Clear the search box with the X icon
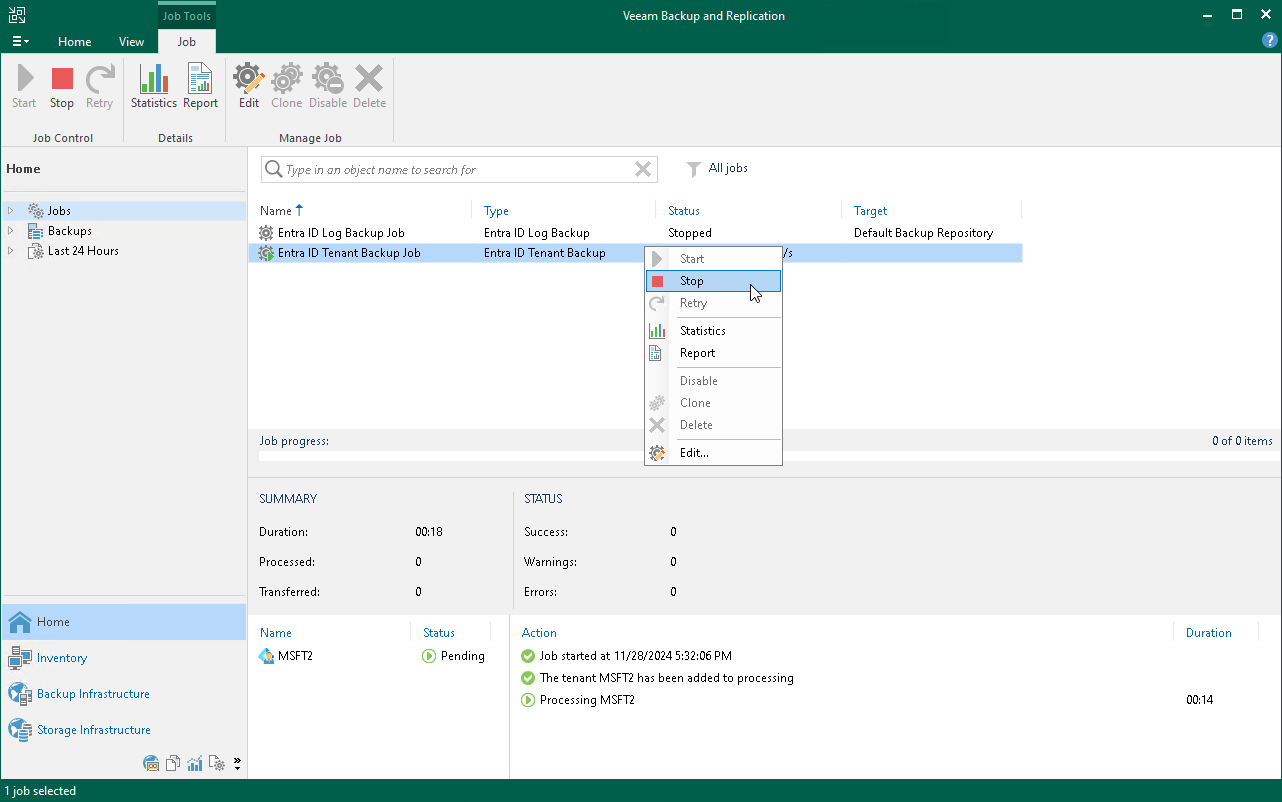1282x802 pixels. 643,170
